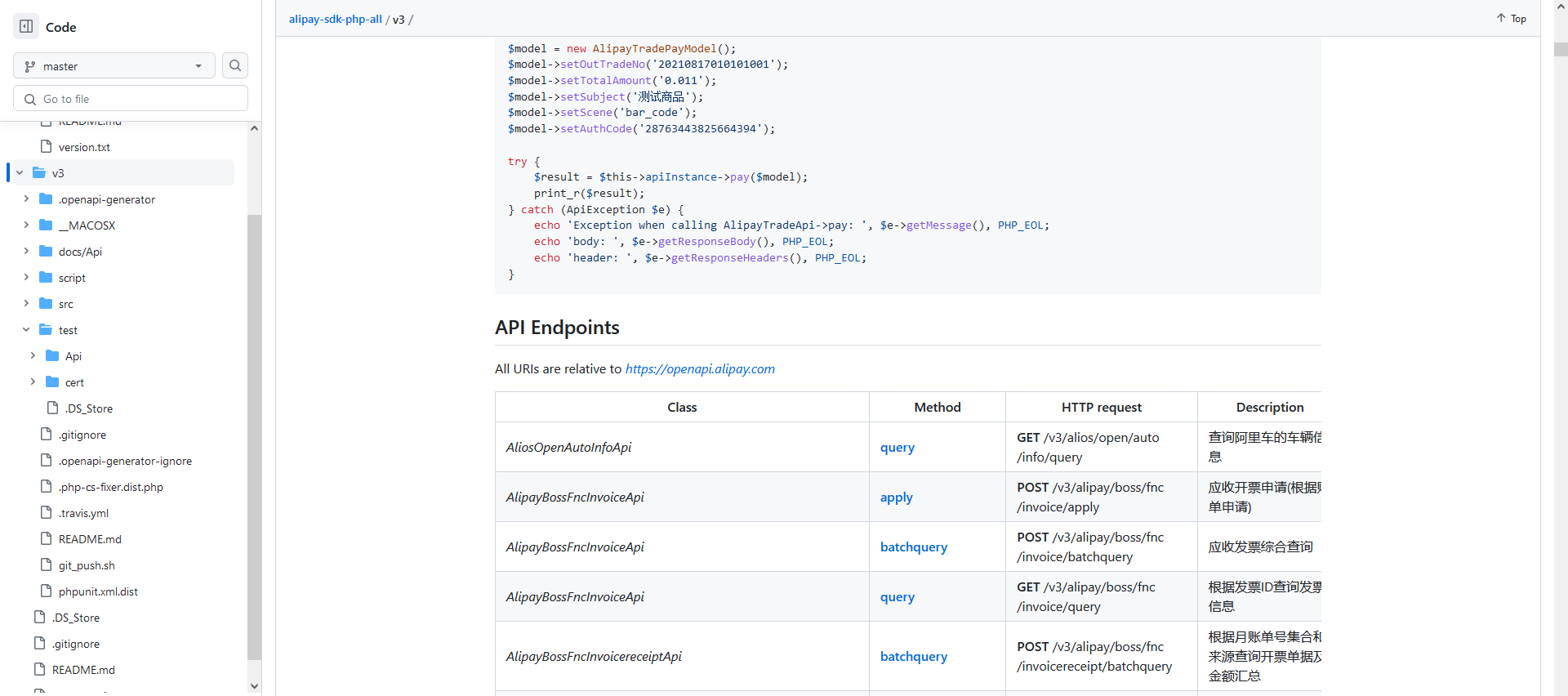Open .travis.yml file
The image size is (1568, 696).
(83, 513)
